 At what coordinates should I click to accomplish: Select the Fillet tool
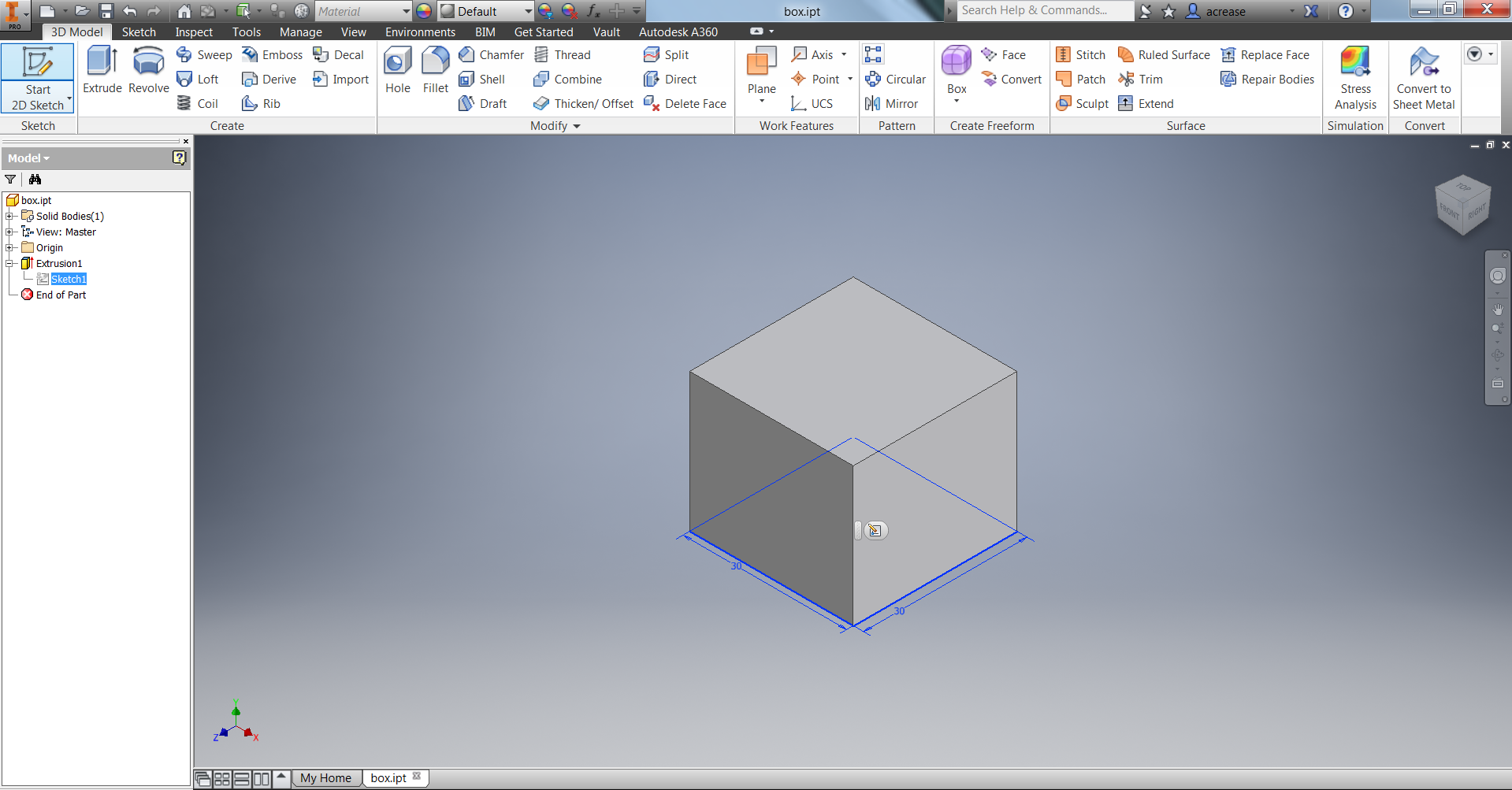(435, 70)
